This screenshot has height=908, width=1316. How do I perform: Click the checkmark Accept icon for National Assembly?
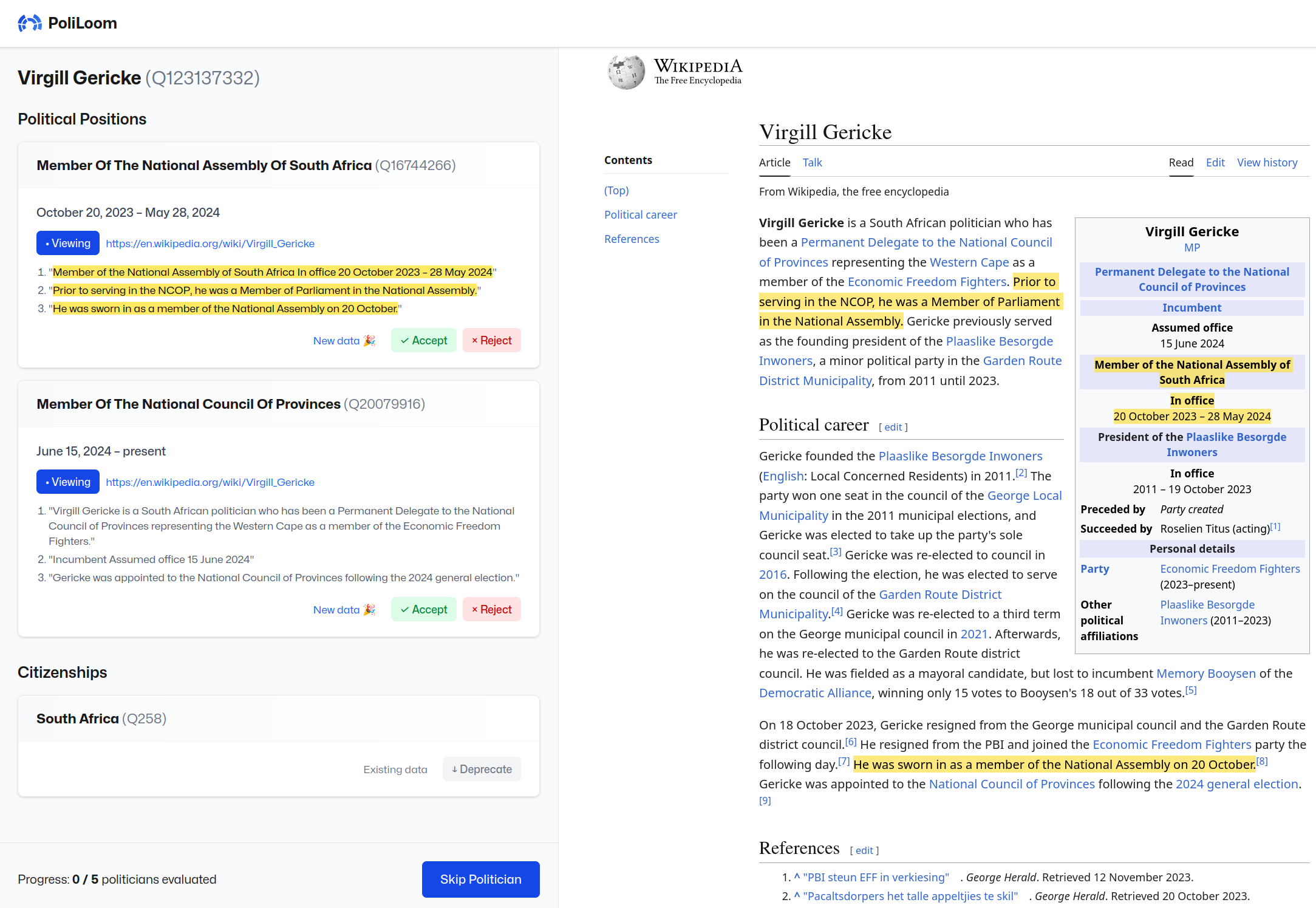coord(406,340)
